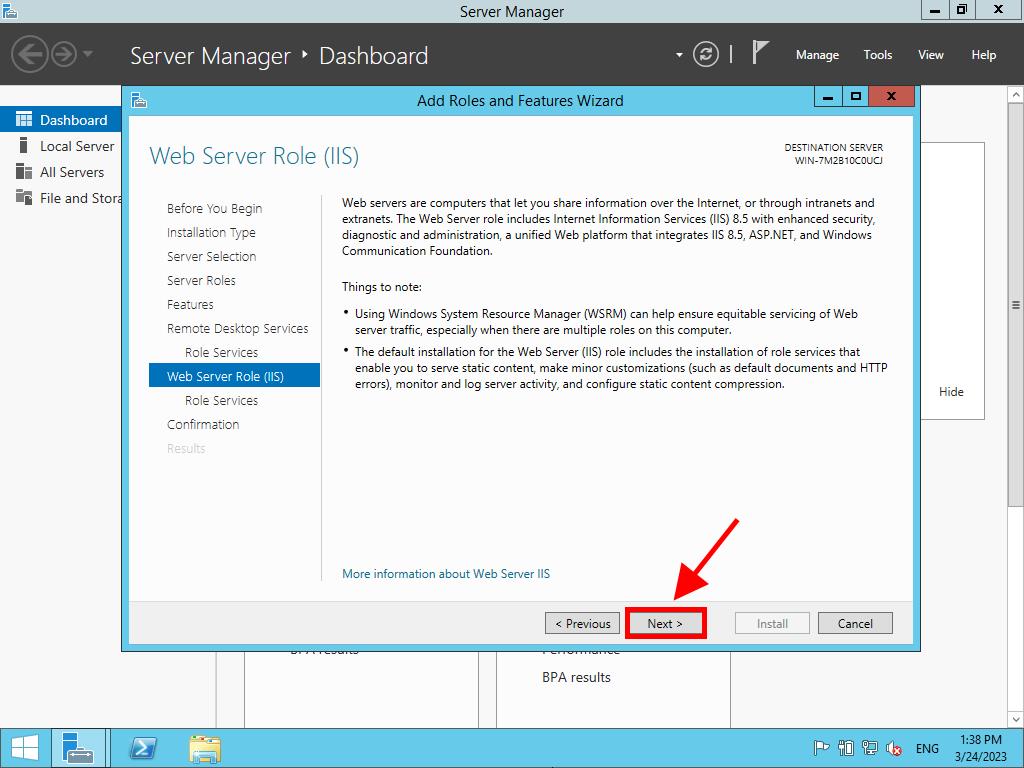Open Role Services under Remote Desktop Services
1024x768 pixels.
tap(221, 353)
